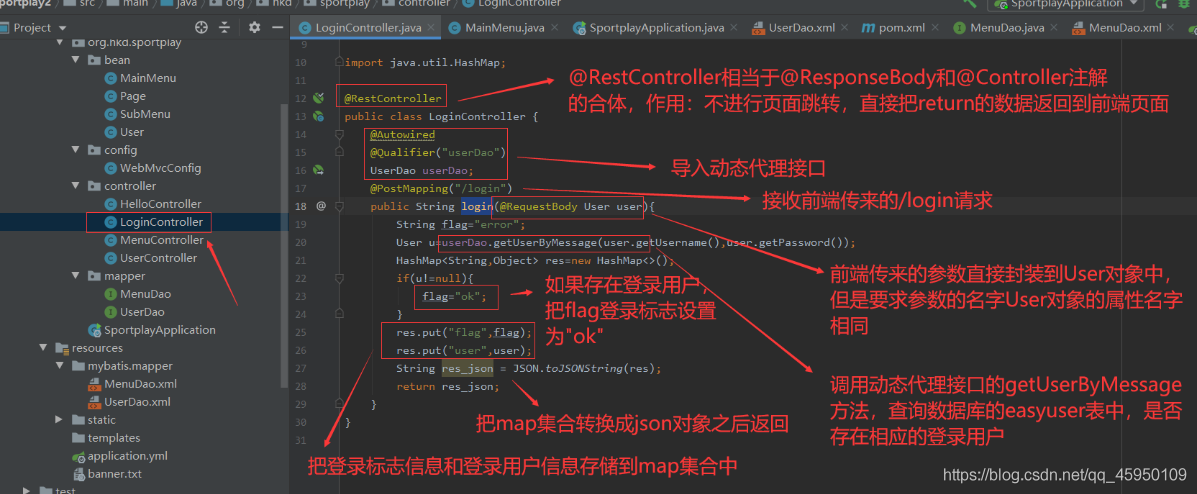The image size is (1197, 494).
Task: Click the gutter icon on line 13
Action: [x=319, y=117]
